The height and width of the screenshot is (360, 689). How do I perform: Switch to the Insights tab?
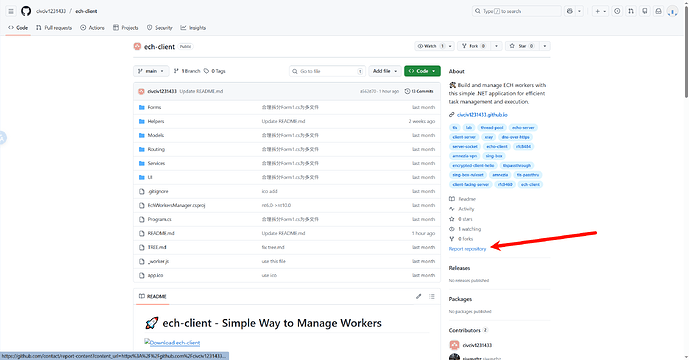coord(193,28)
